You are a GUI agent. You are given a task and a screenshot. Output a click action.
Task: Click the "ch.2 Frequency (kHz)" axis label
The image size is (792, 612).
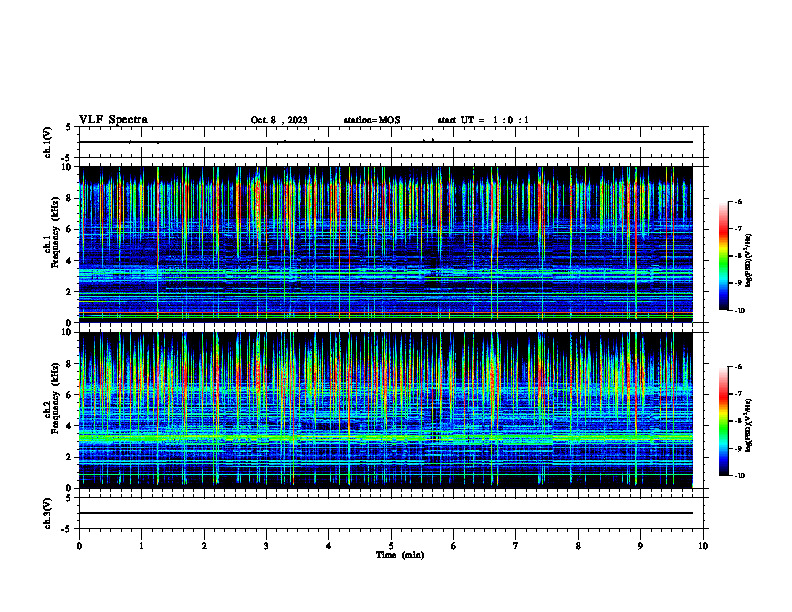52,398
